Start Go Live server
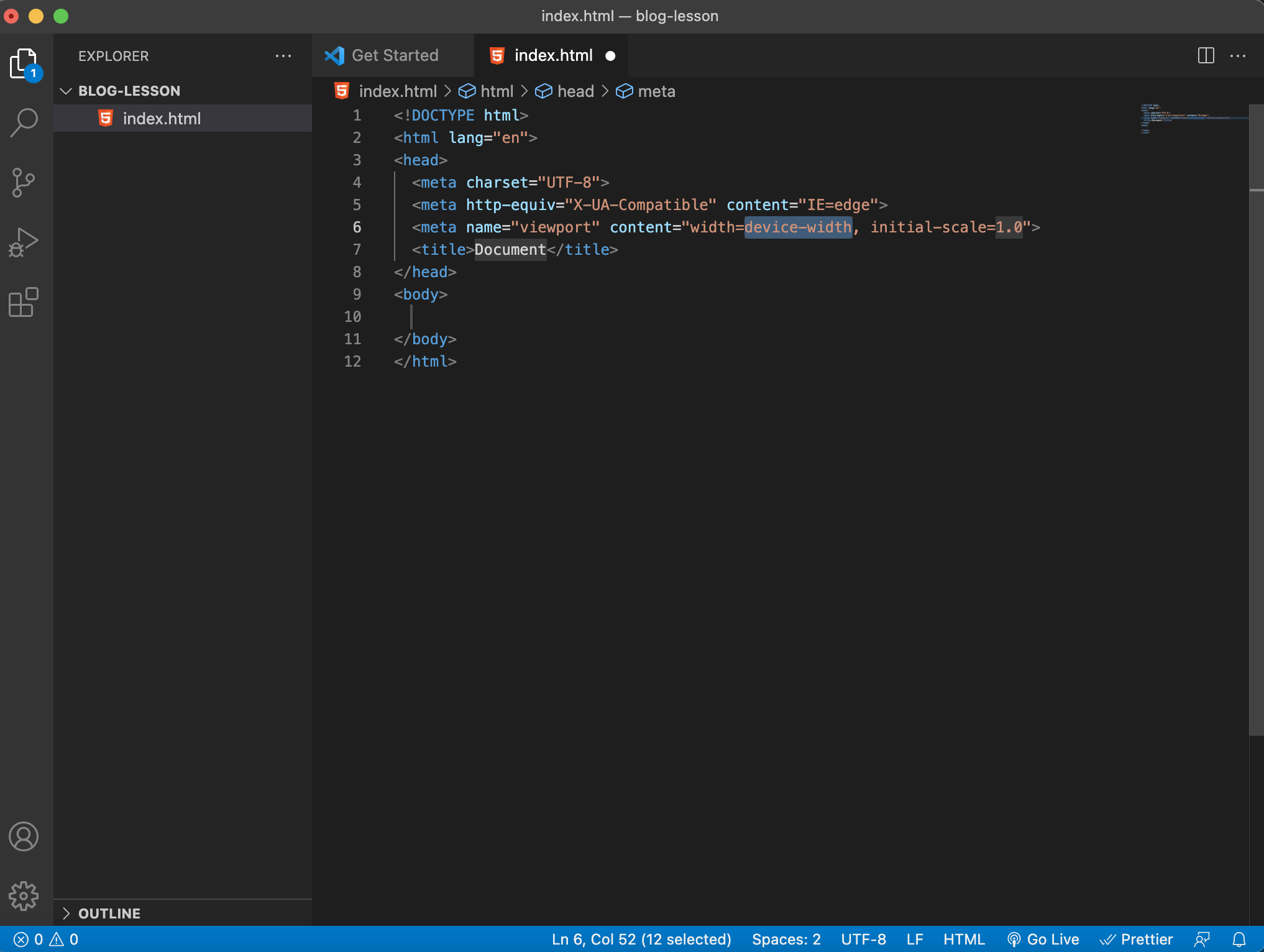Screen dimensions: 1264x952 coord(1043,940)
